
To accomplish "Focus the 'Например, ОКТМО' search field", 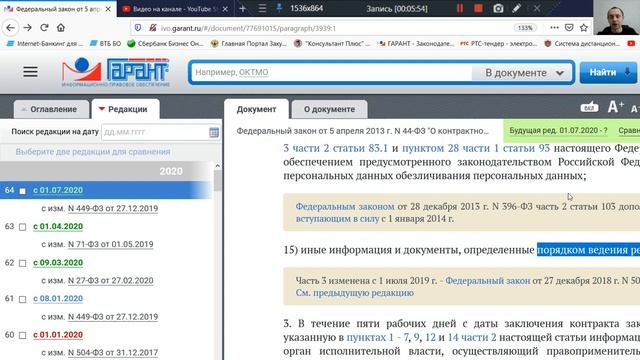I will click(x=331, y=73).
